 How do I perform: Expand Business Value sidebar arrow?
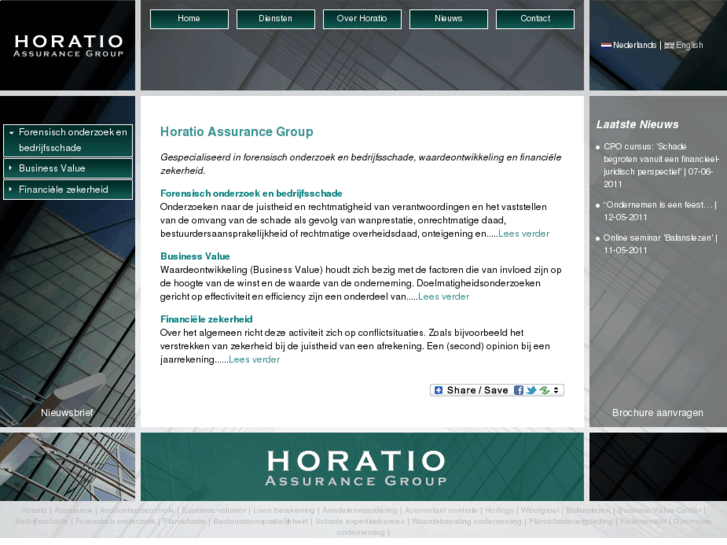(x=10, y=168)
